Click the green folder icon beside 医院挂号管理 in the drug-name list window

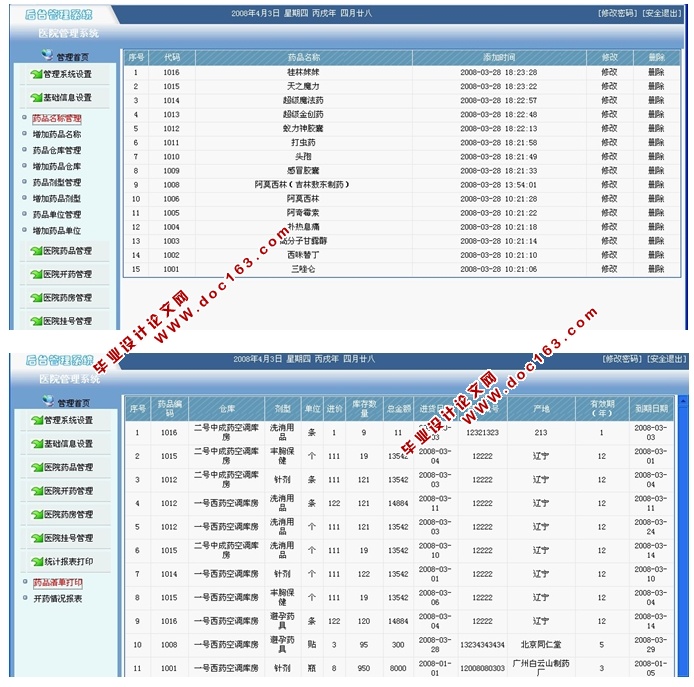36,321
